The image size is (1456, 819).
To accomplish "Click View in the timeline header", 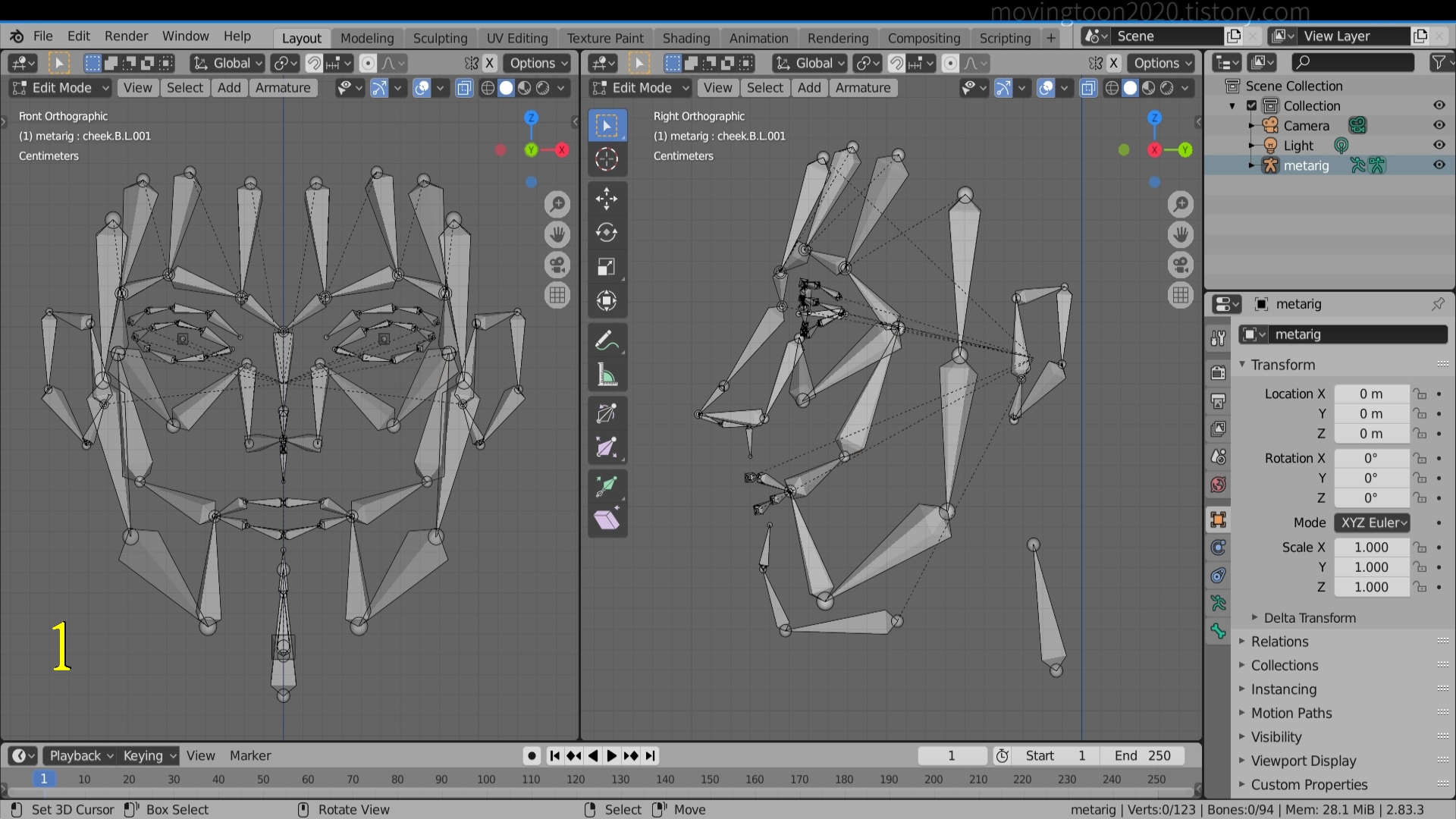I will click(200, 755).
